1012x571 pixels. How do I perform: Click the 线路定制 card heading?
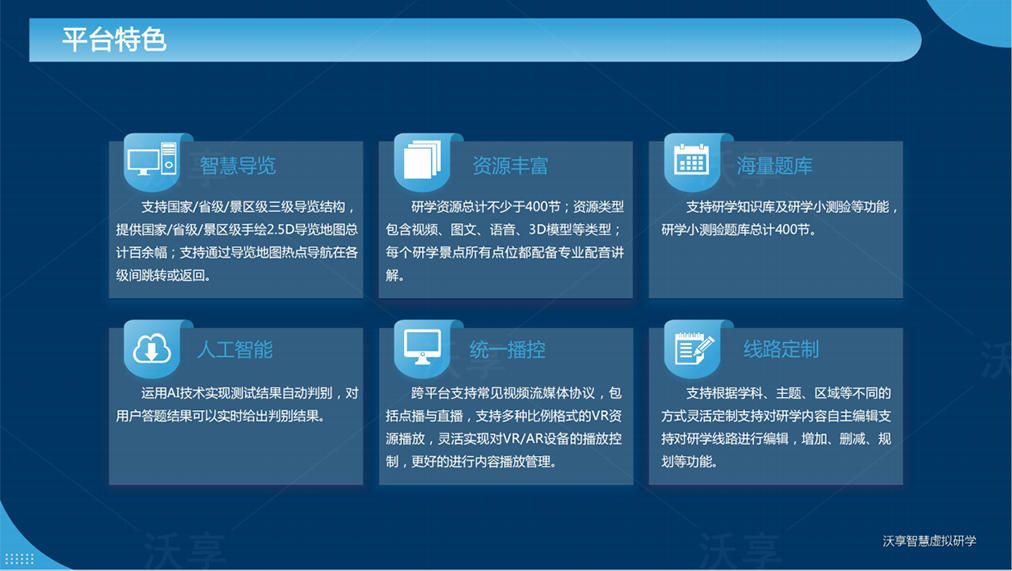781,349
